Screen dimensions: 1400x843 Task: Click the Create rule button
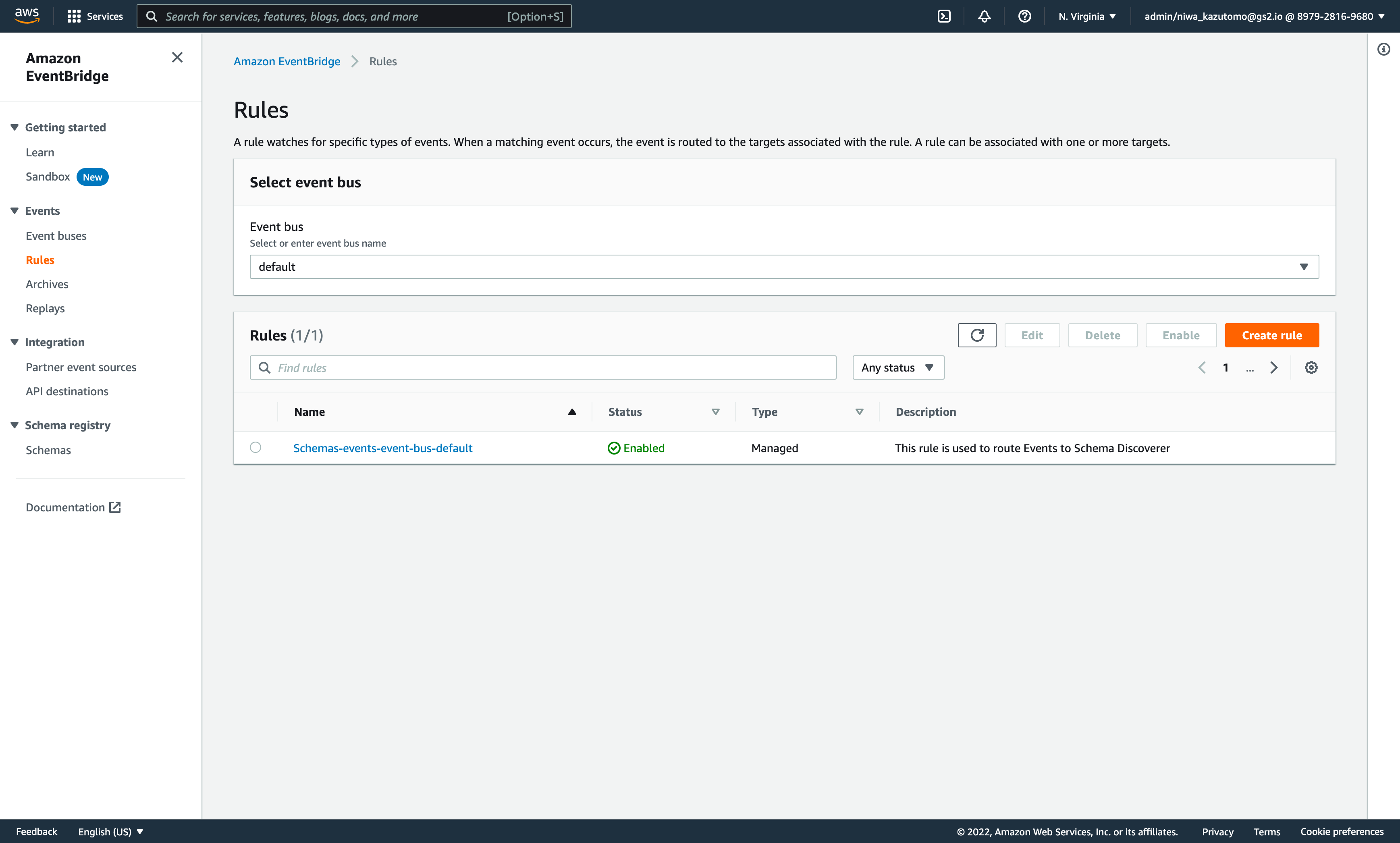coord(1271,335)
